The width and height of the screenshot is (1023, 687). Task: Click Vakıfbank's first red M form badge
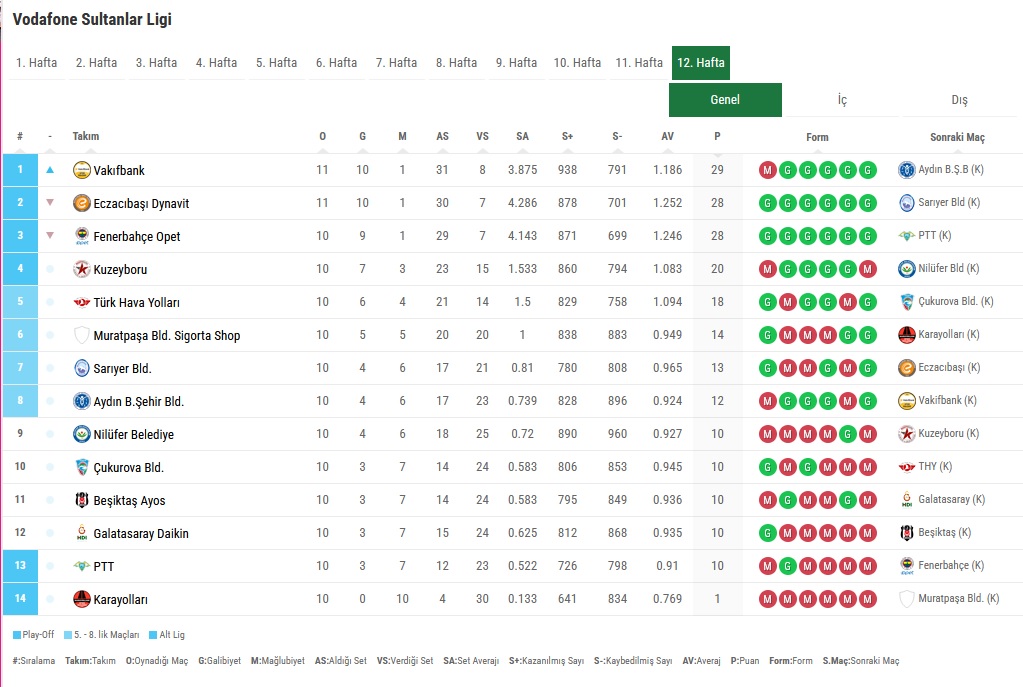click(x=767, y=170)
